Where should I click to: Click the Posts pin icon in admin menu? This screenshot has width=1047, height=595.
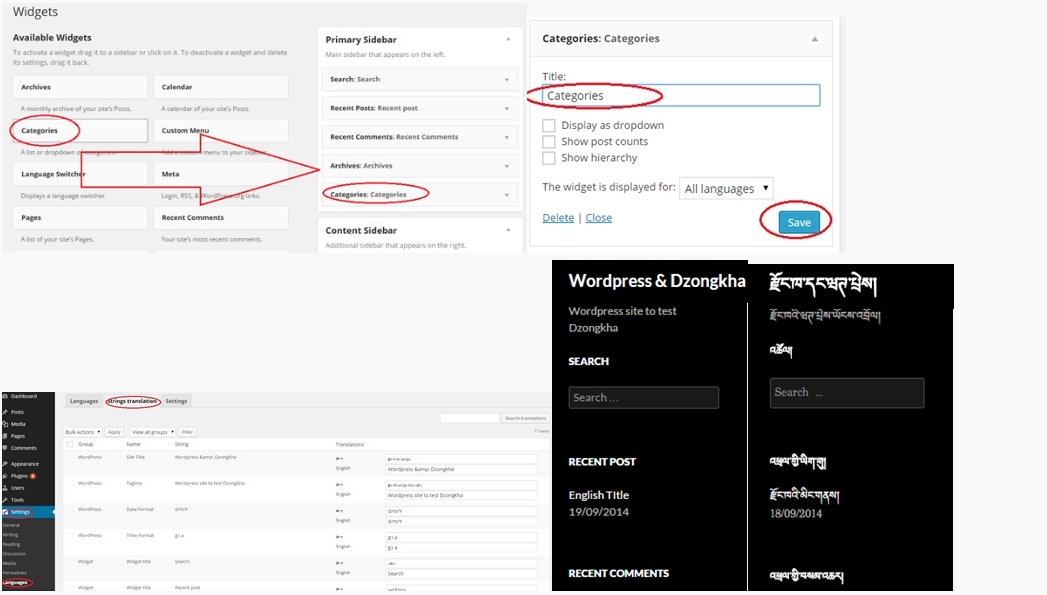[6, 412]
